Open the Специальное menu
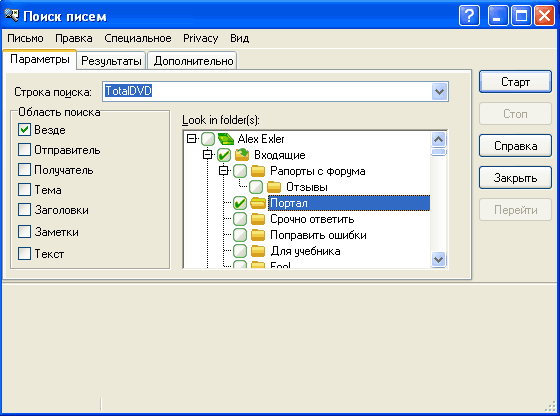 (138, 38)
